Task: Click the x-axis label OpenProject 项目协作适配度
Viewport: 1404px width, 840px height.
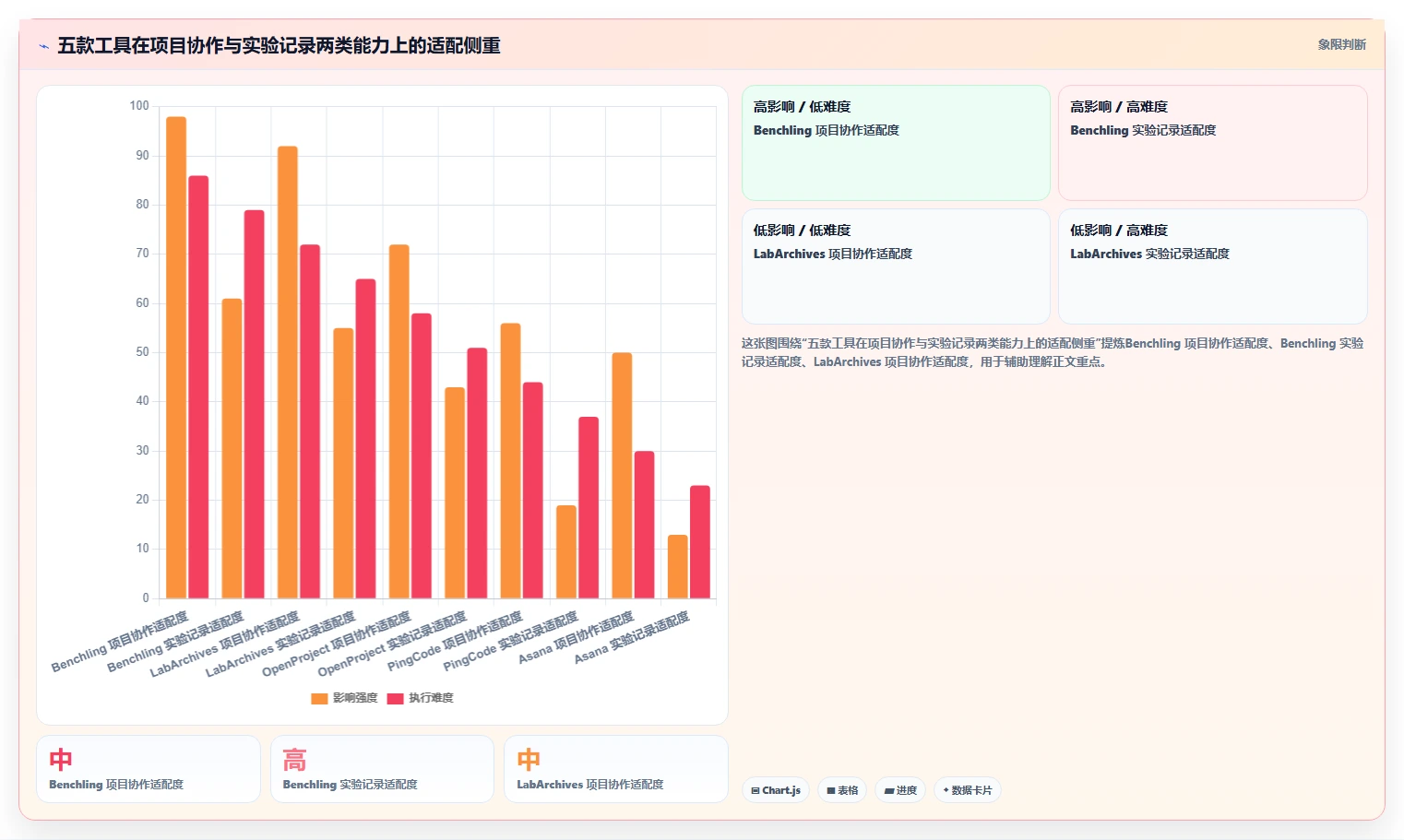Action: 337,645
